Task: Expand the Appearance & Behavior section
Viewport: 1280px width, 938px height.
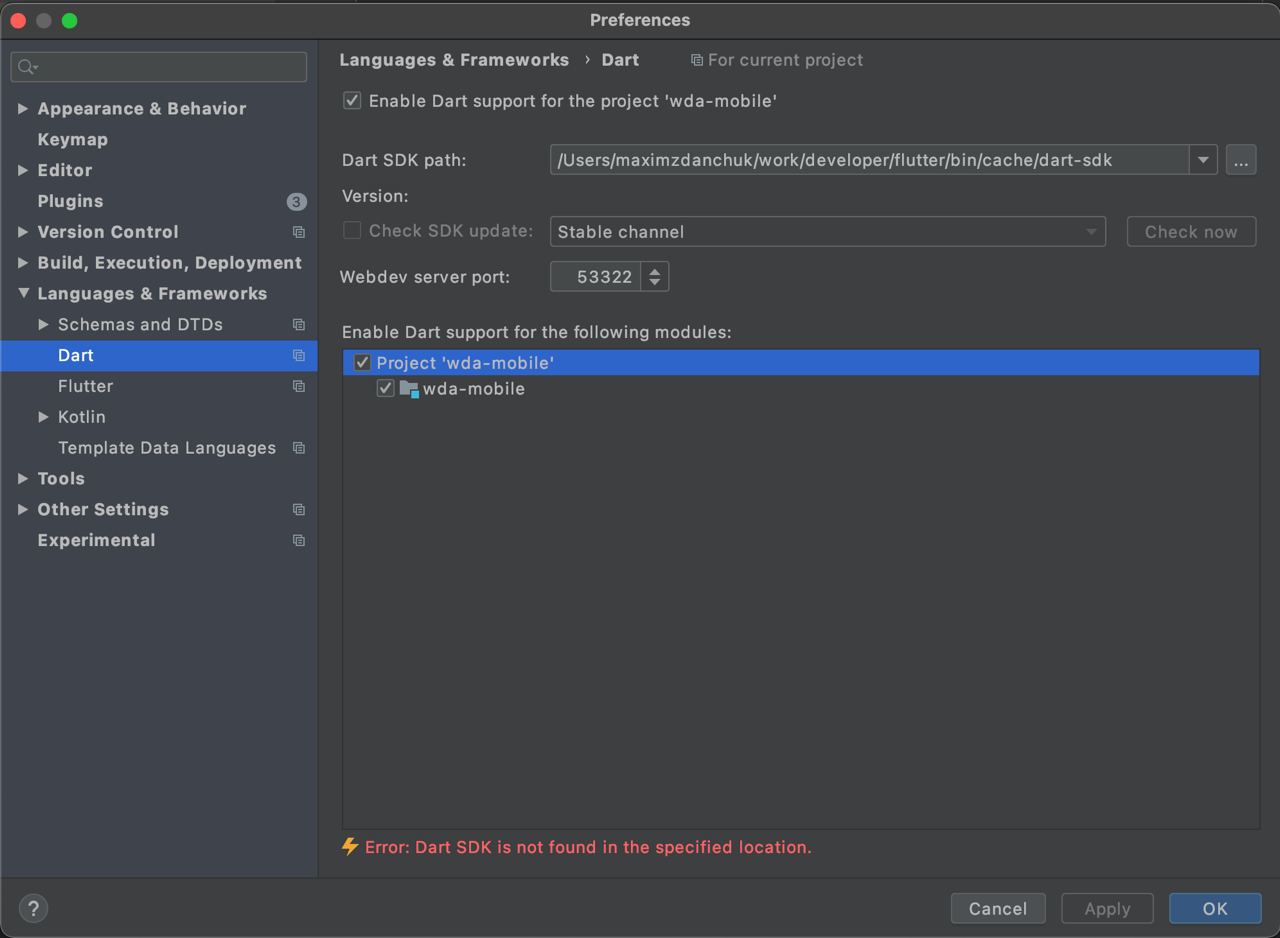Action: coord(23,108)
